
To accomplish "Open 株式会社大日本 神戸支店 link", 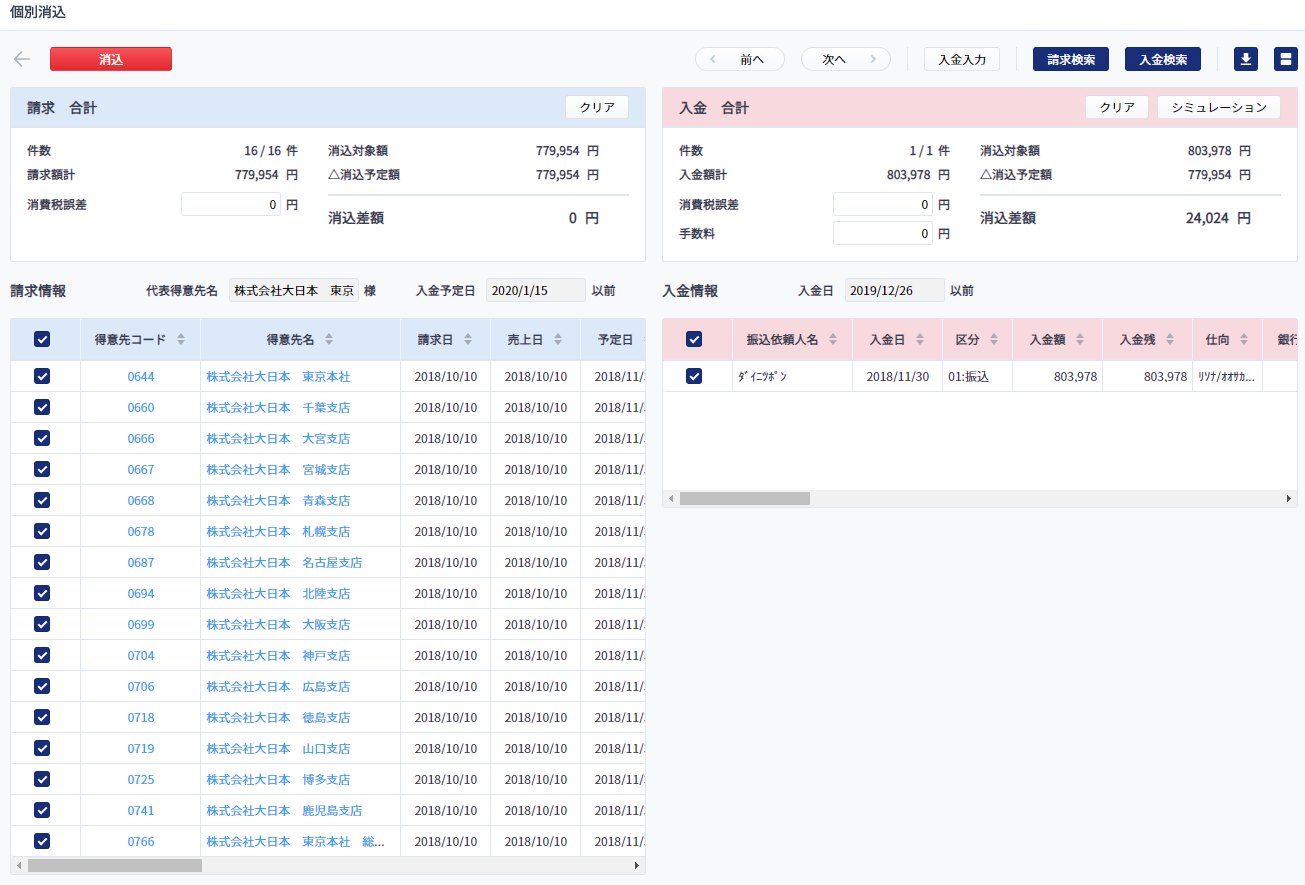I will tap(279, 655).
